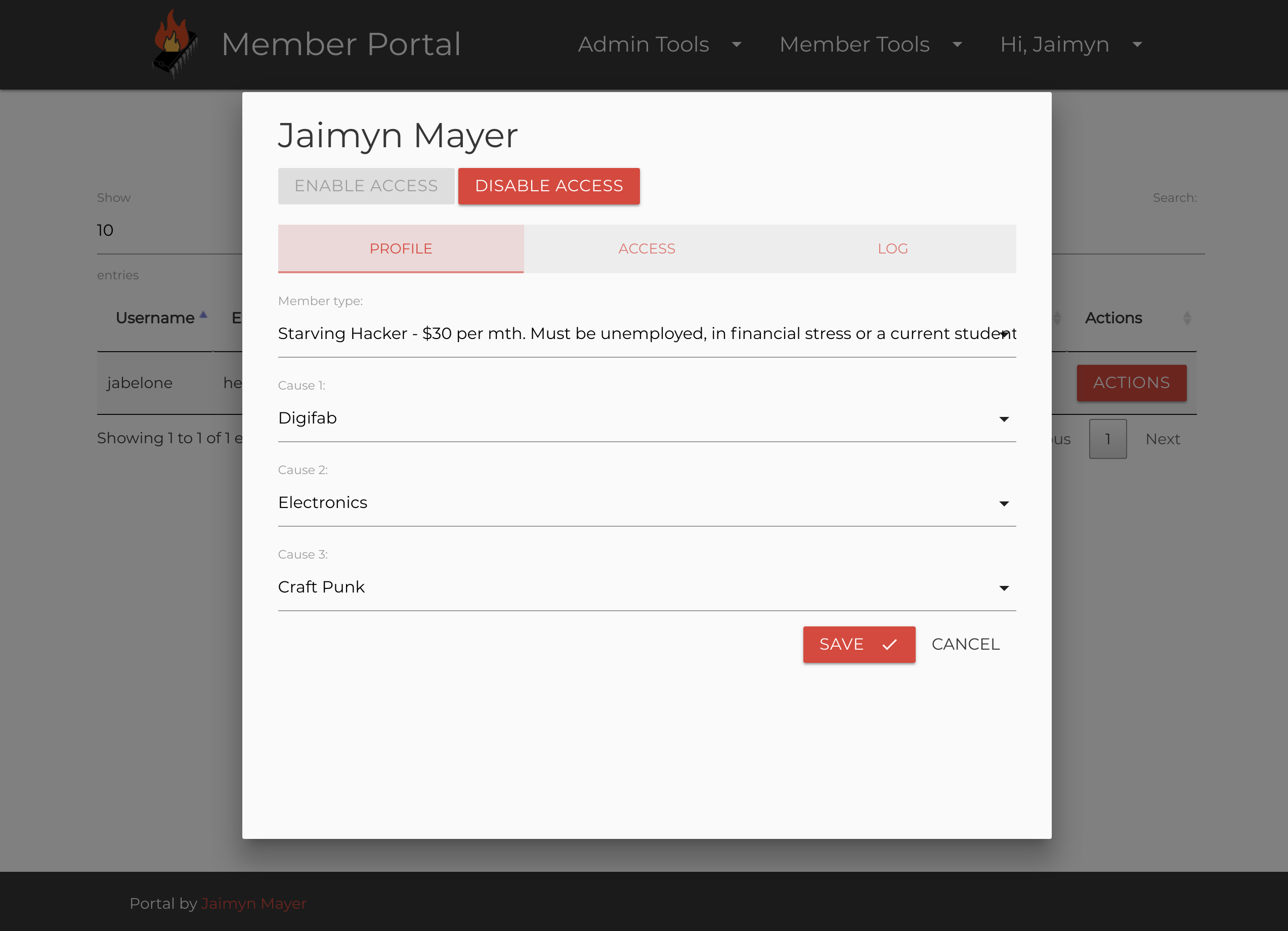Switch to the Log tab
The height and width of the screenshot is (931, 1288).
point(892,249)
